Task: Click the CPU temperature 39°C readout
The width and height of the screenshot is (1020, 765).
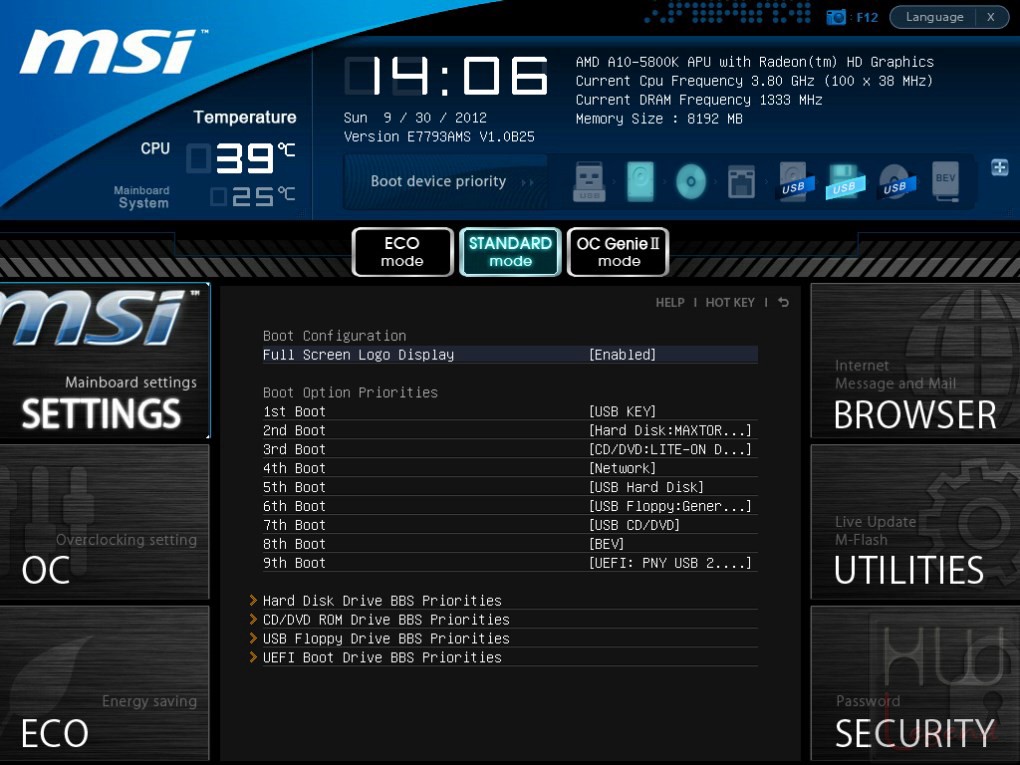Action: pyautogui.click(x=241, y=158)
